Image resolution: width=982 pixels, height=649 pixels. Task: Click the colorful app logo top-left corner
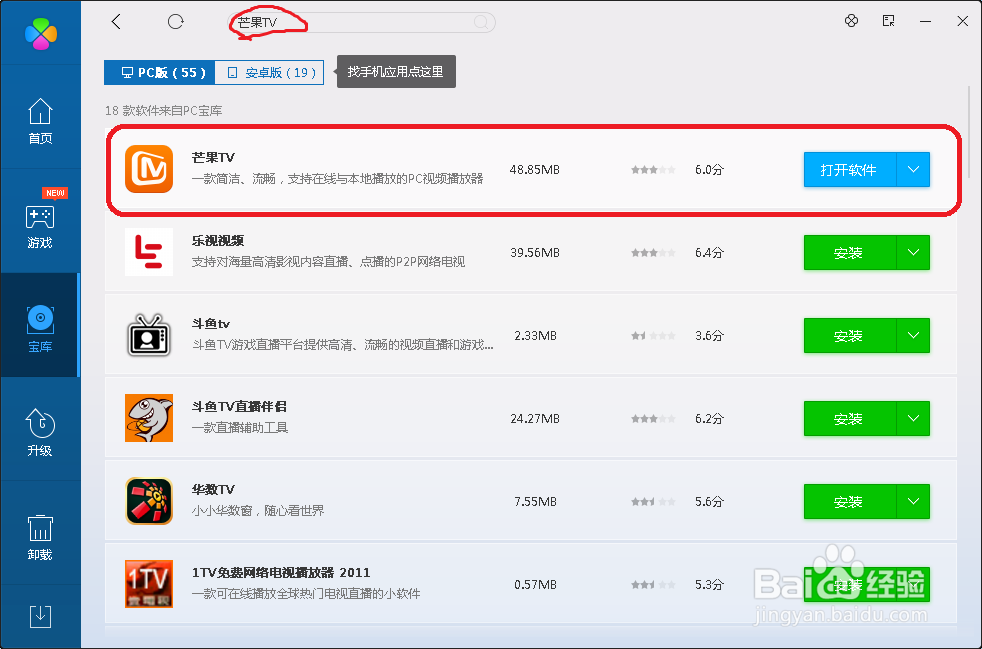[x=40, y=33]
